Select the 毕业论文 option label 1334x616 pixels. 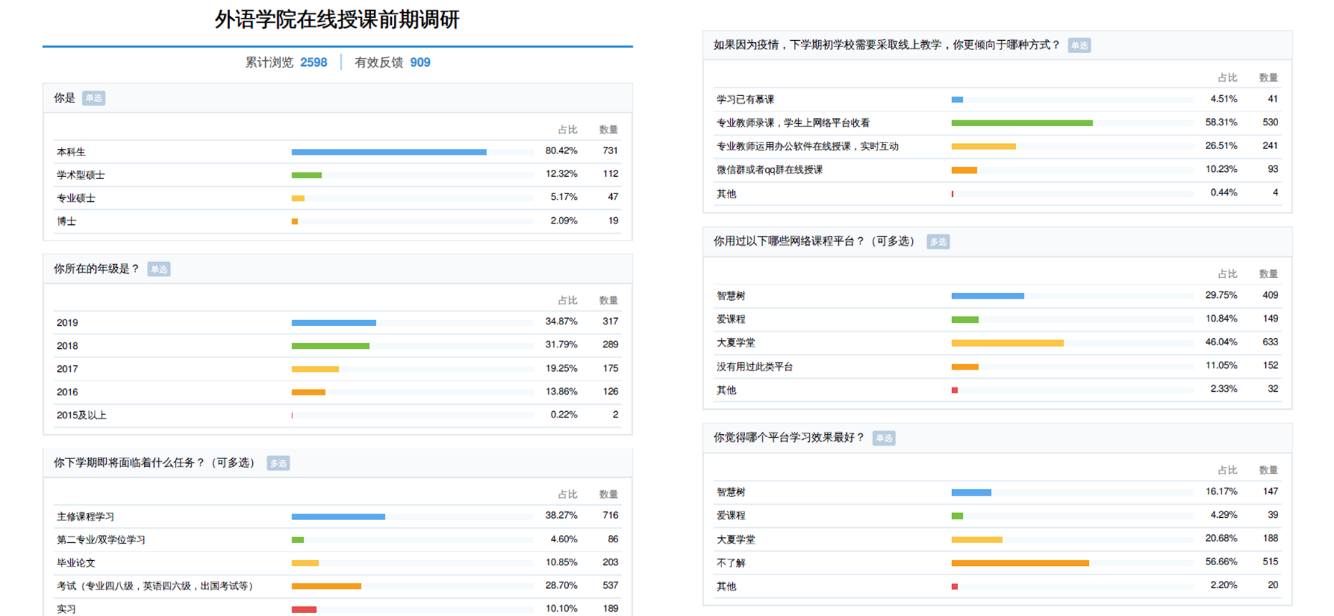point(76,563)
